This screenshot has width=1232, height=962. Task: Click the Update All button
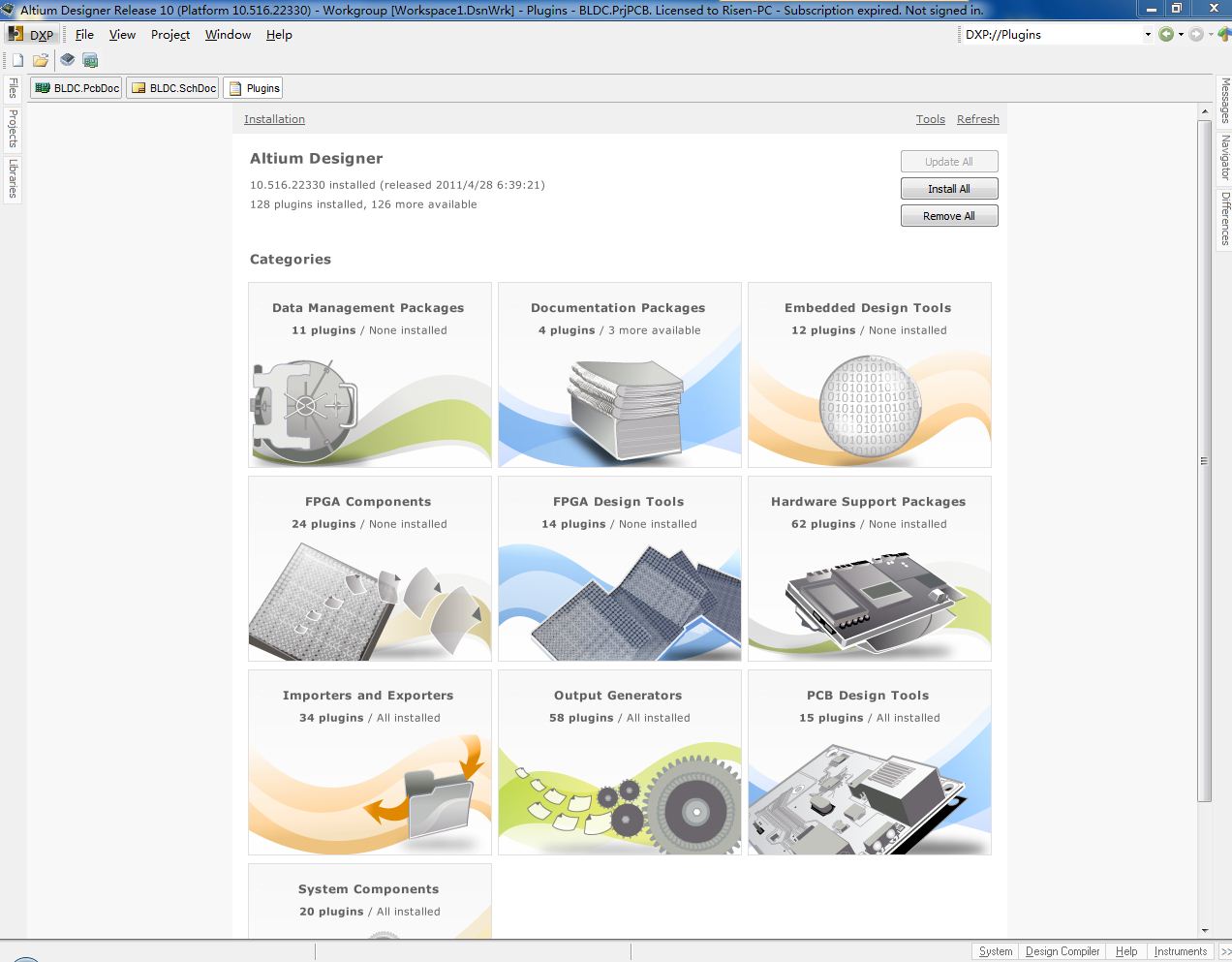pos(949,162)
